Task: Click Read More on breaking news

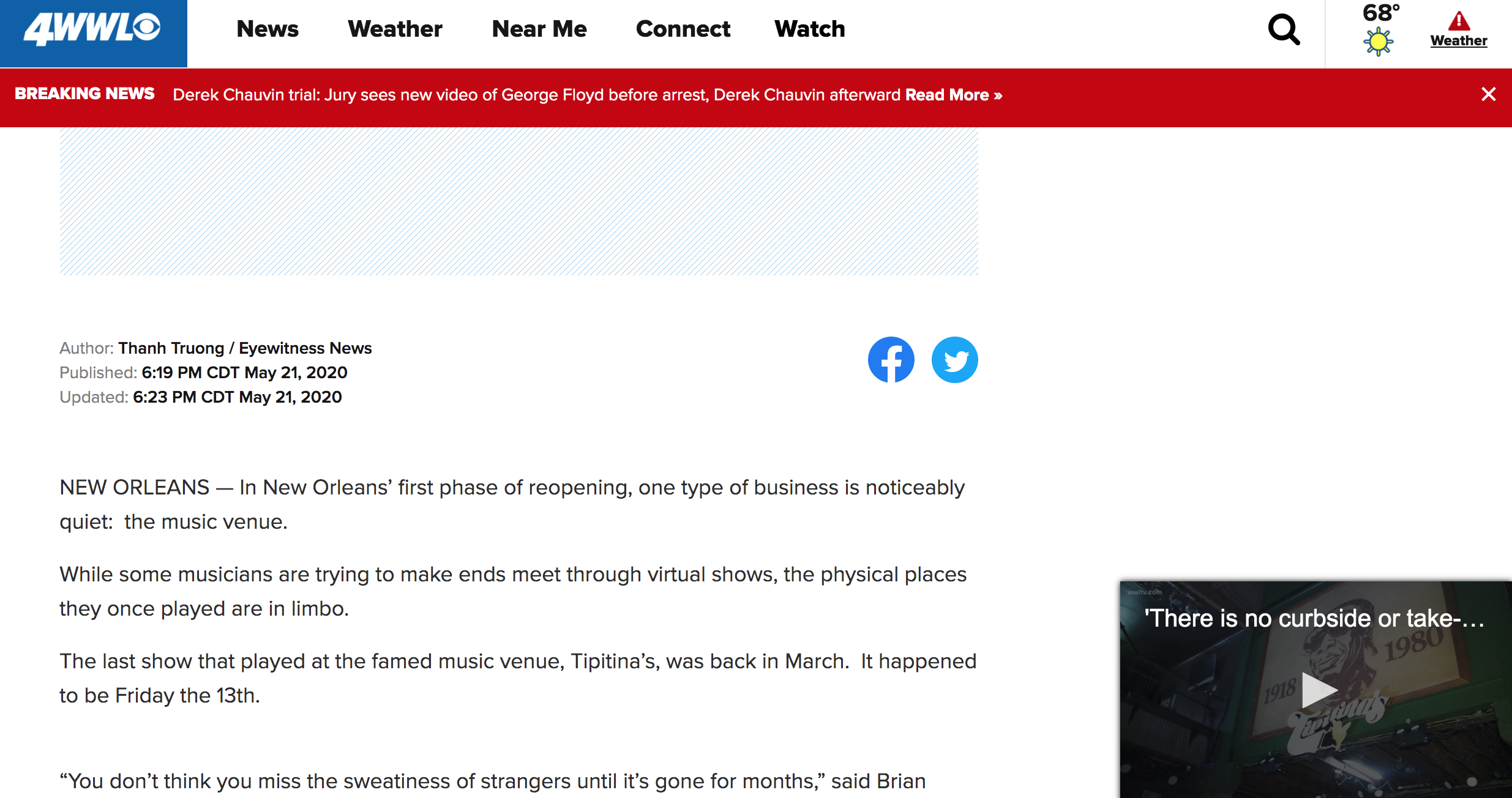Action: click(953, 95)
